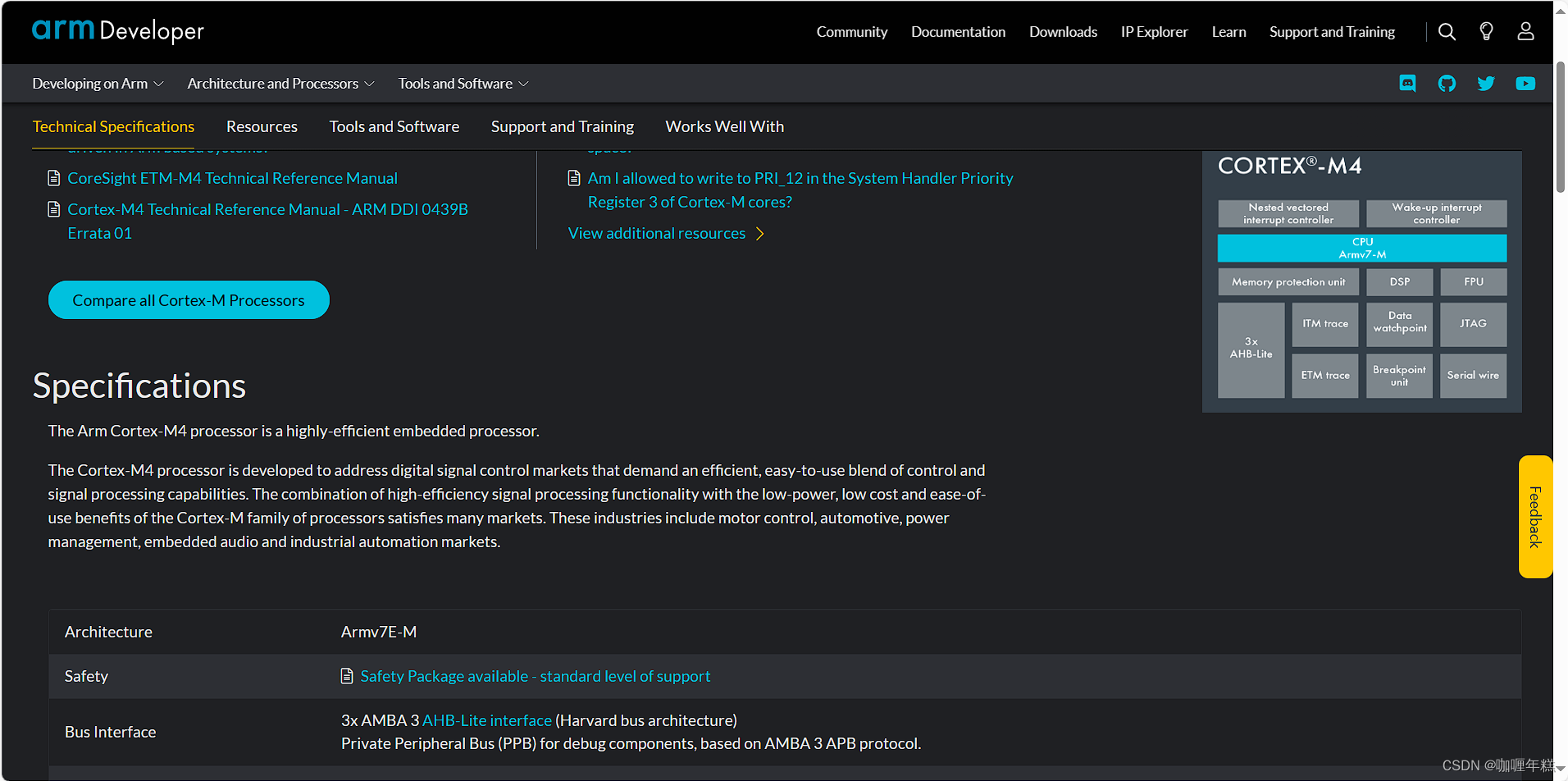Click the Armv7E-M value cell

pos(379,632)
